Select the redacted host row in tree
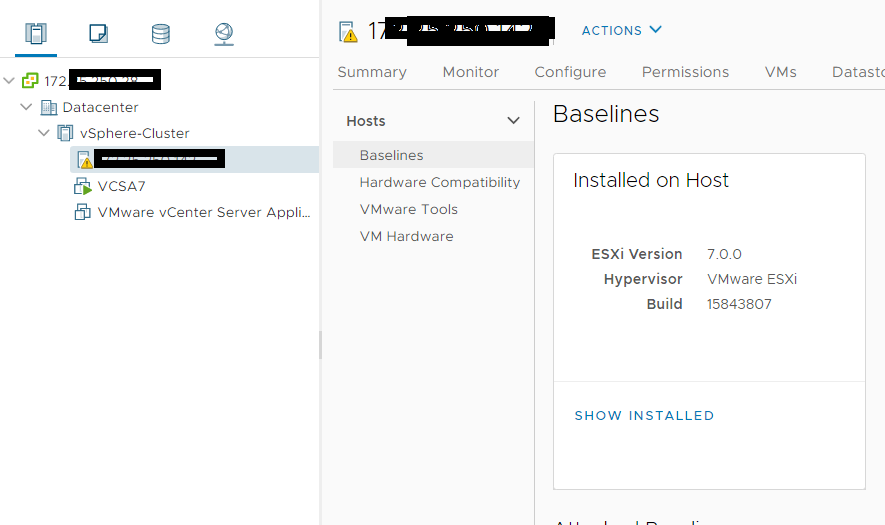This screenshot has height=525, width=885. pos(194,159)
